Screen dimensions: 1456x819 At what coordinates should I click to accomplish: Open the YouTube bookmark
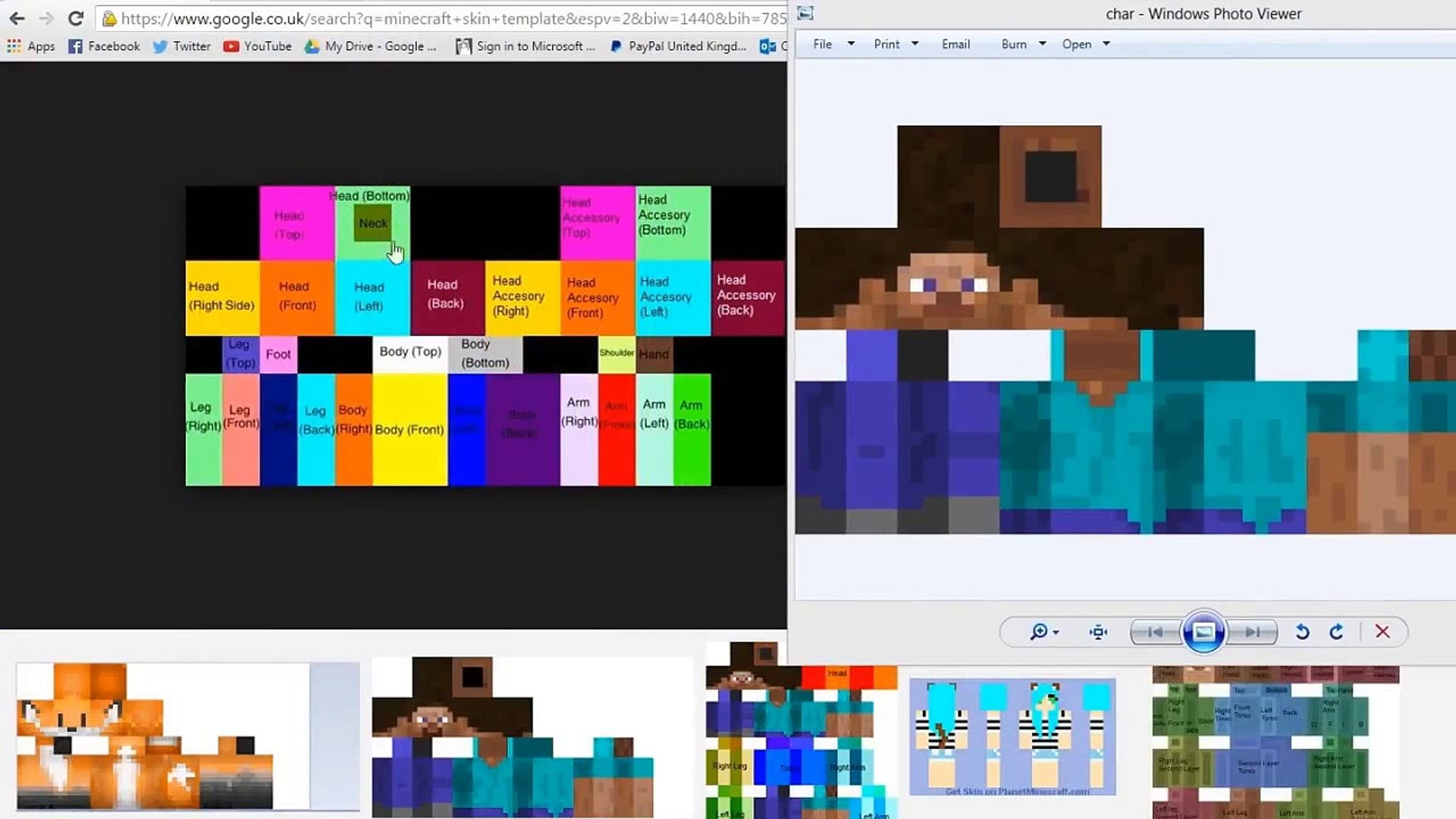(x=258, y=46)
